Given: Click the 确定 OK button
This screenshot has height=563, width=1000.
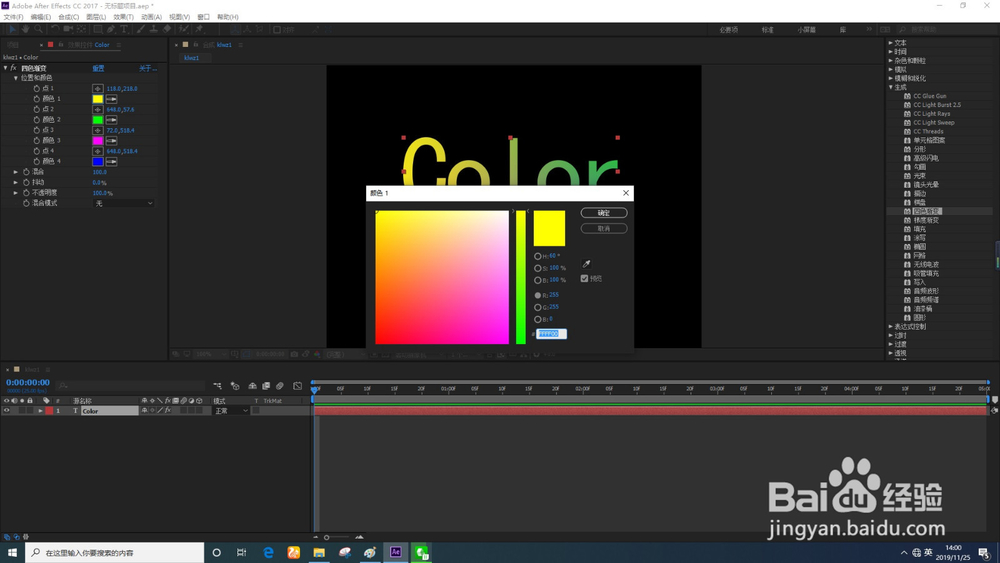Looking at the screenshot, I should [604, 213].
